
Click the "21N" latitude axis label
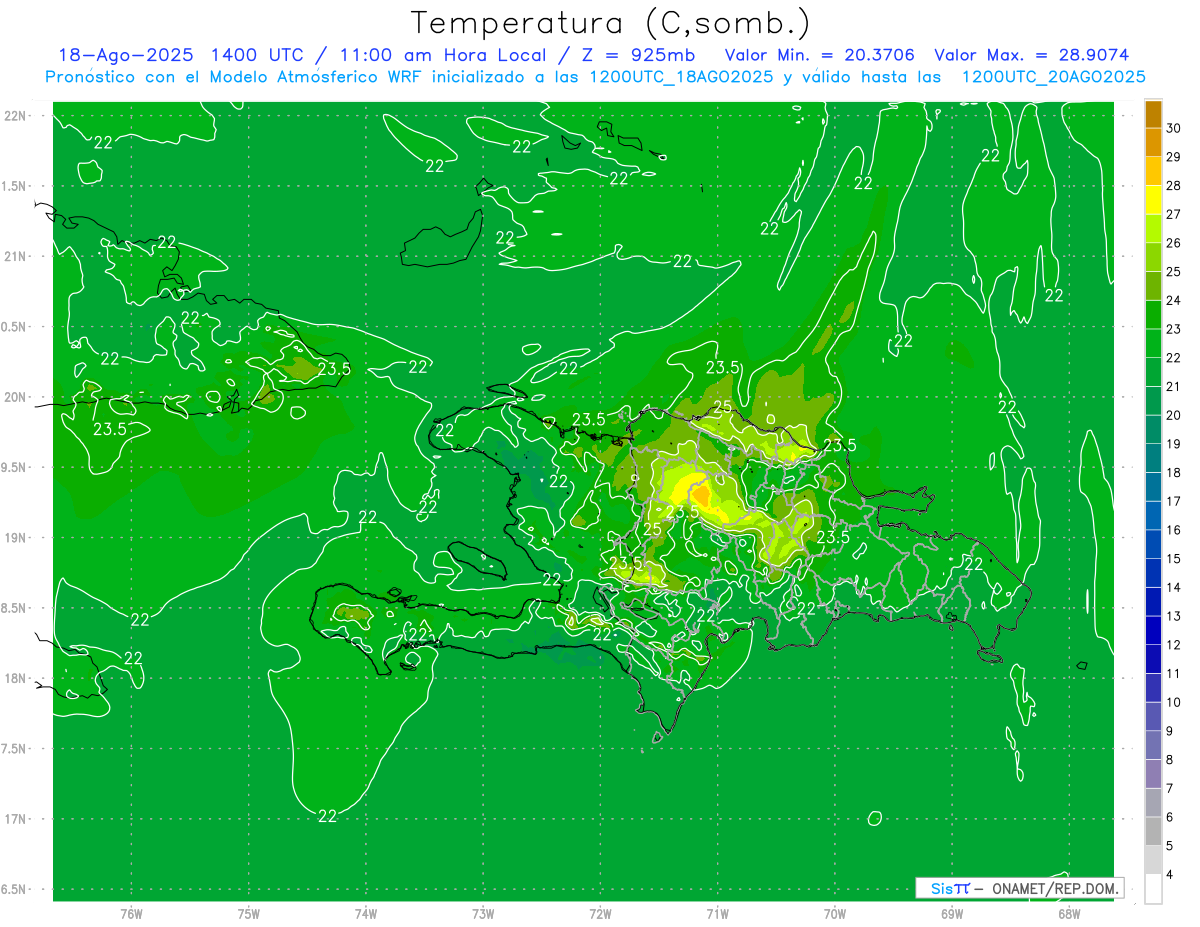(x=16, y=256)
